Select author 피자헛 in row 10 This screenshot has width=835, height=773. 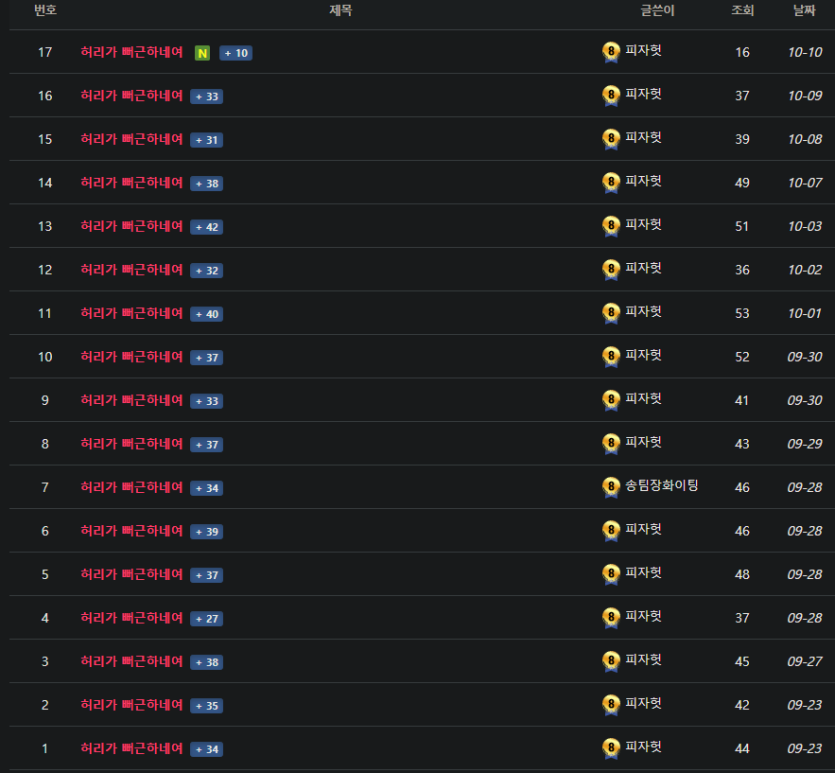tap(643, 355)
